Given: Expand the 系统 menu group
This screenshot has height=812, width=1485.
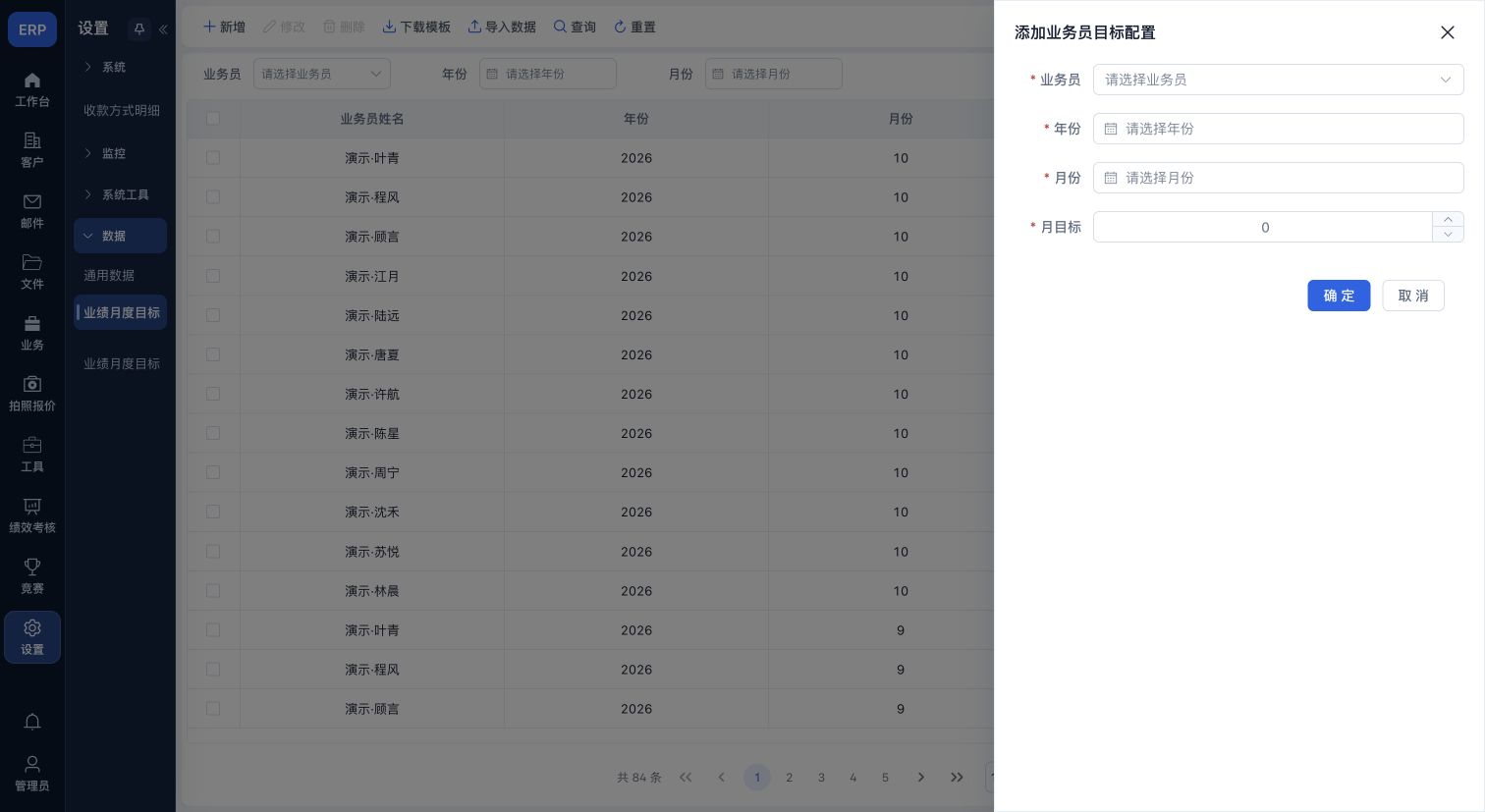Looking at the screenshot, I should point(120,67).
